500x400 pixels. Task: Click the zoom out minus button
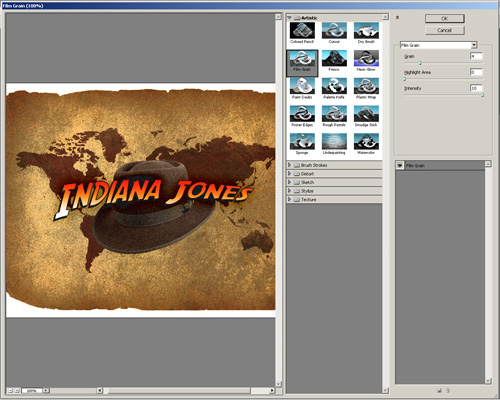(10, 390)
